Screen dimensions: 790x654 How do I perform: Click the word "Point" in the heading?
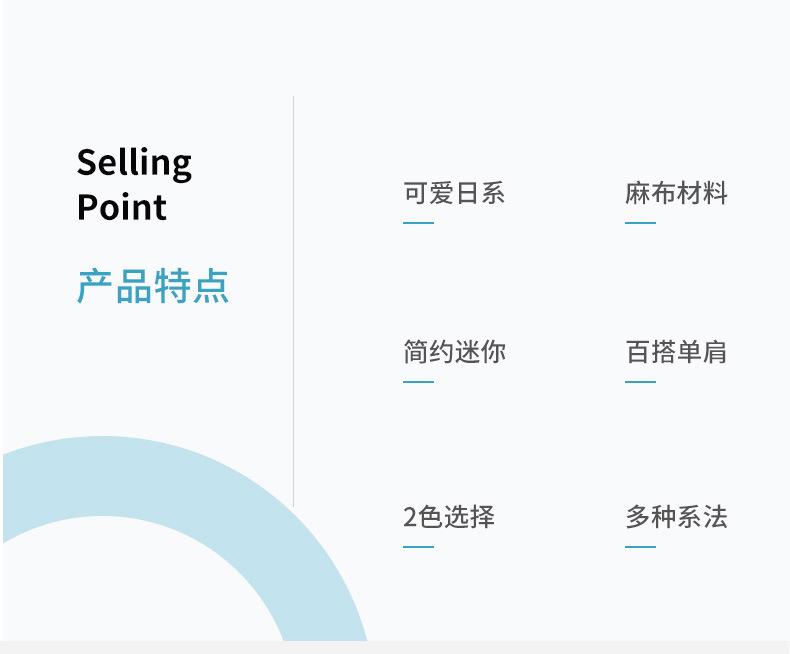121,207
